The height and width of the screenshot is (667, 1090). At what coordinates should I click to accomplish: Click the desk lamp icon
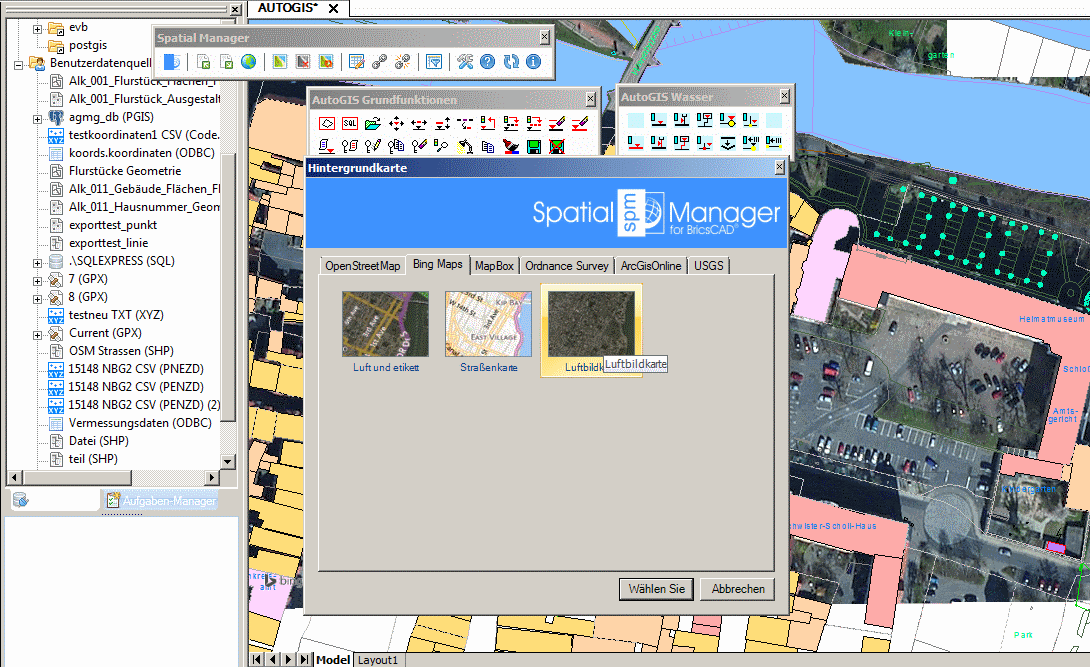click(x=465, y=147)
